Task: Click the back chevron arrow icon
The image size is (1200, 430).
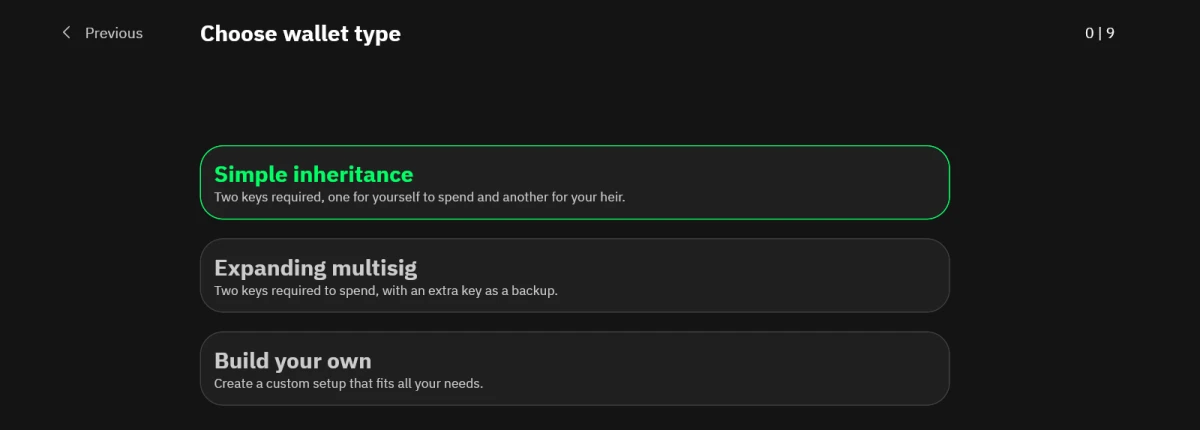Action: click(x=67, y=33)
